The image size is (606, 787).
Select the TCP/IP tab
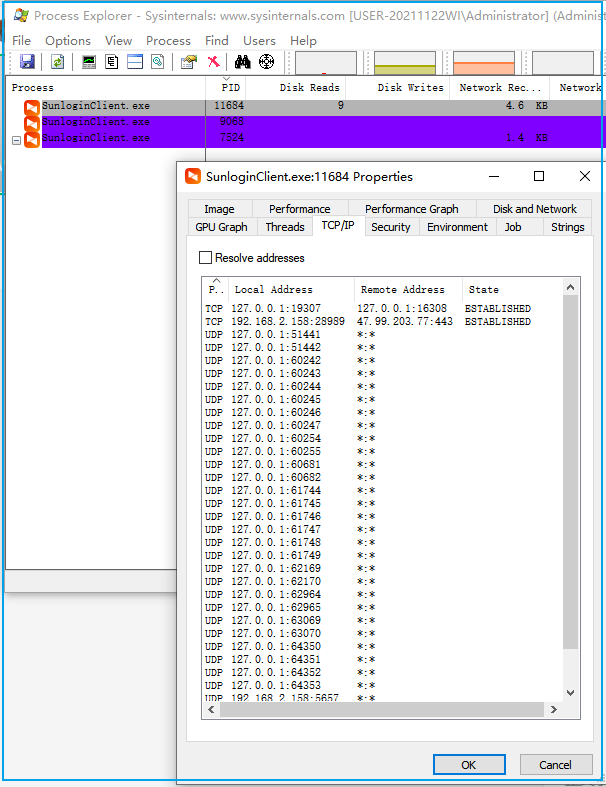338,226
